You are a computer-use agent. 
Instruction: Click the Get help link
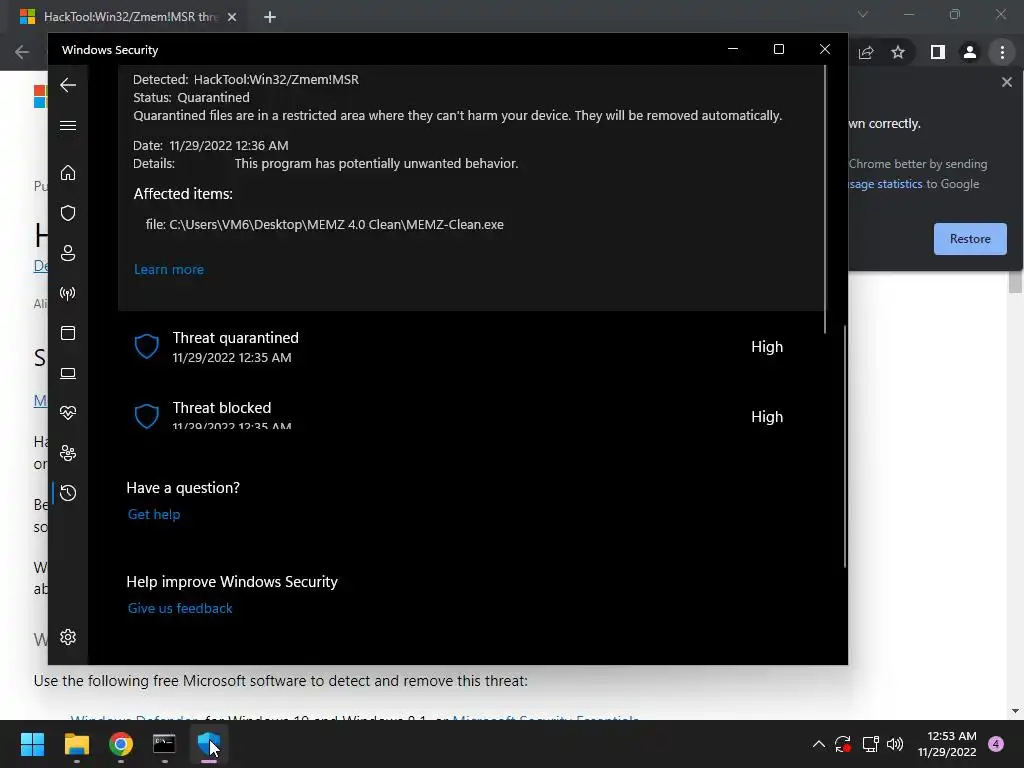[x=153, y=514]
